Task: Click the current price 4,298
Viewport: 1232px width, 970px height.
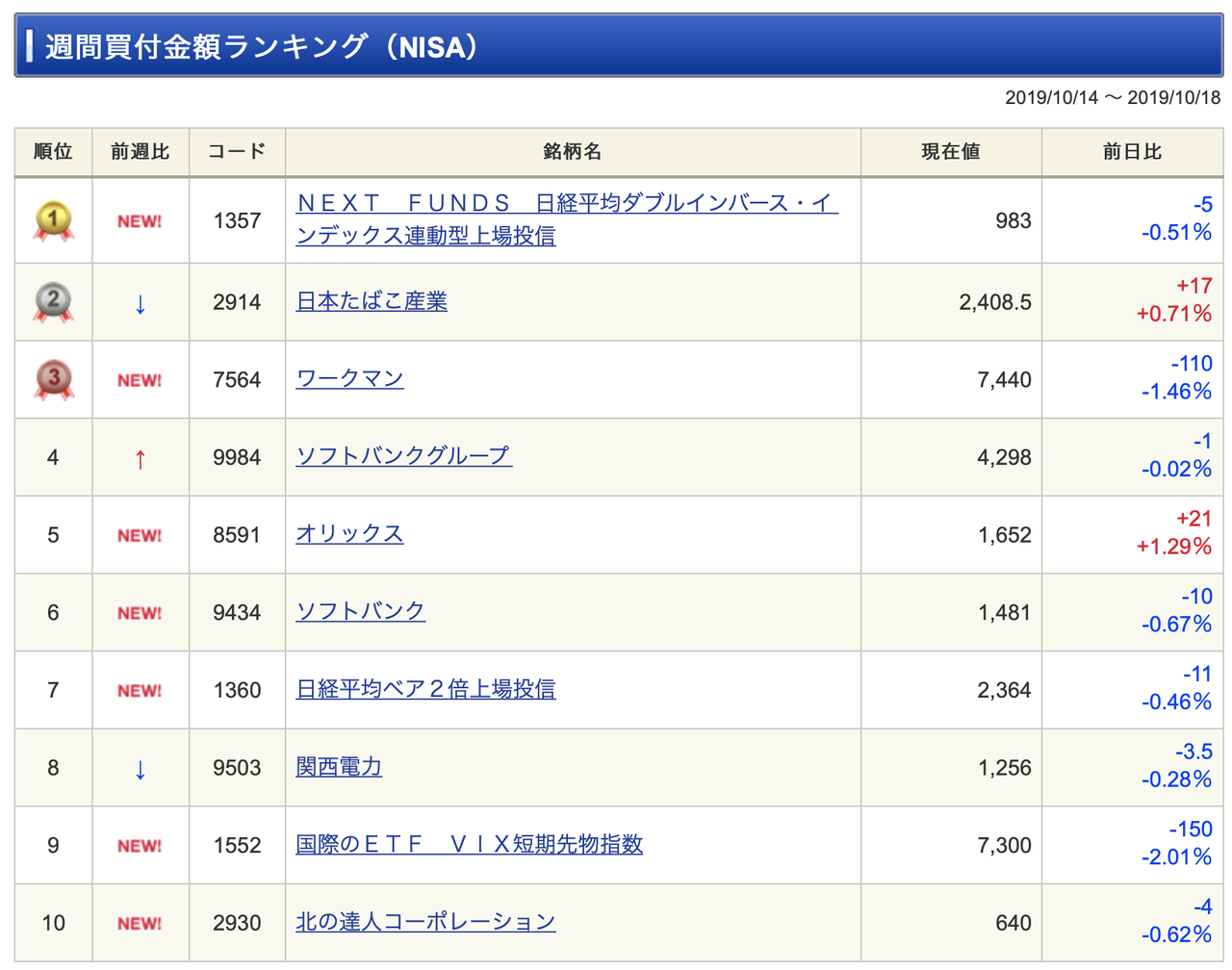Action: [x=1005, y=457]
